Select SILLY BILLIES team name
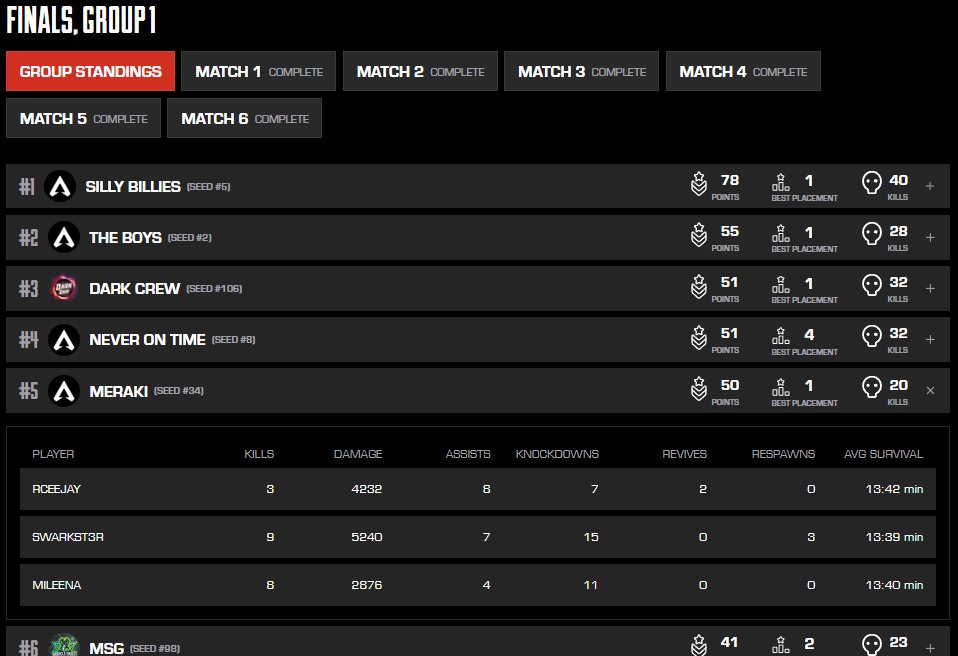 point(133,187)
